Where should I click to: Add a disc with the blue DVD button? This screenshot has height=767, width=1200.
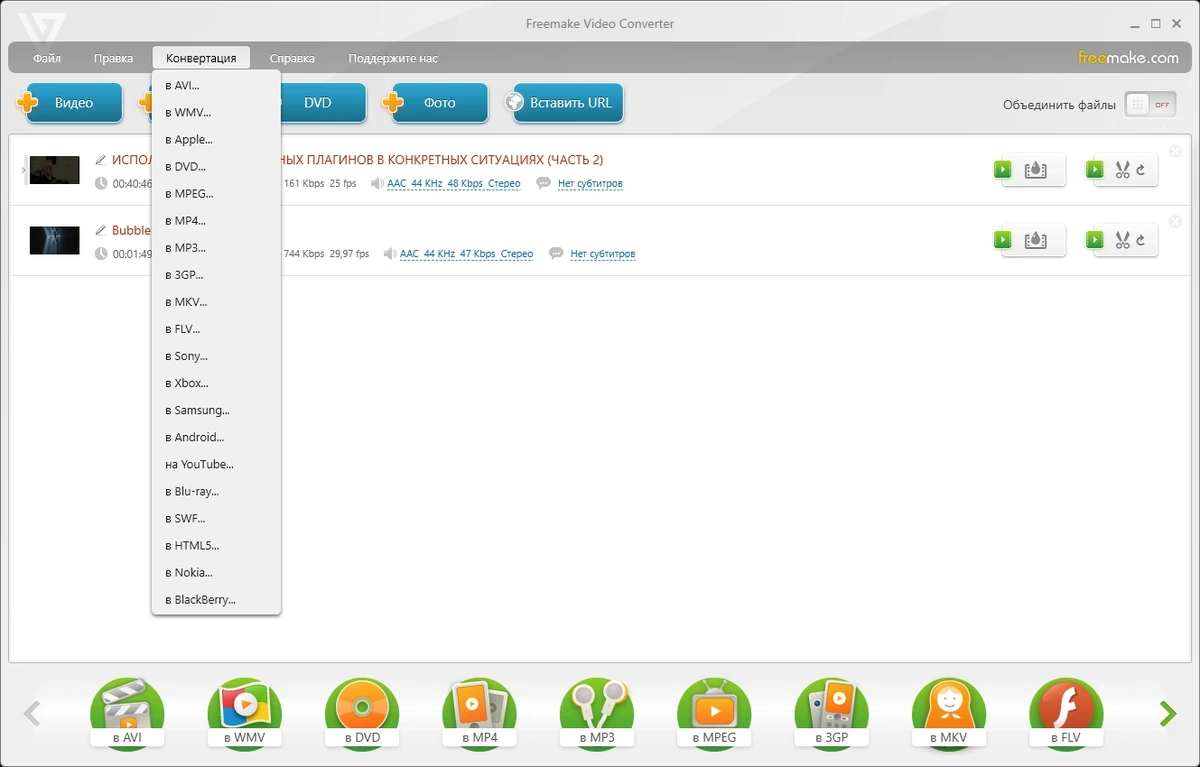tap(323, 103)
